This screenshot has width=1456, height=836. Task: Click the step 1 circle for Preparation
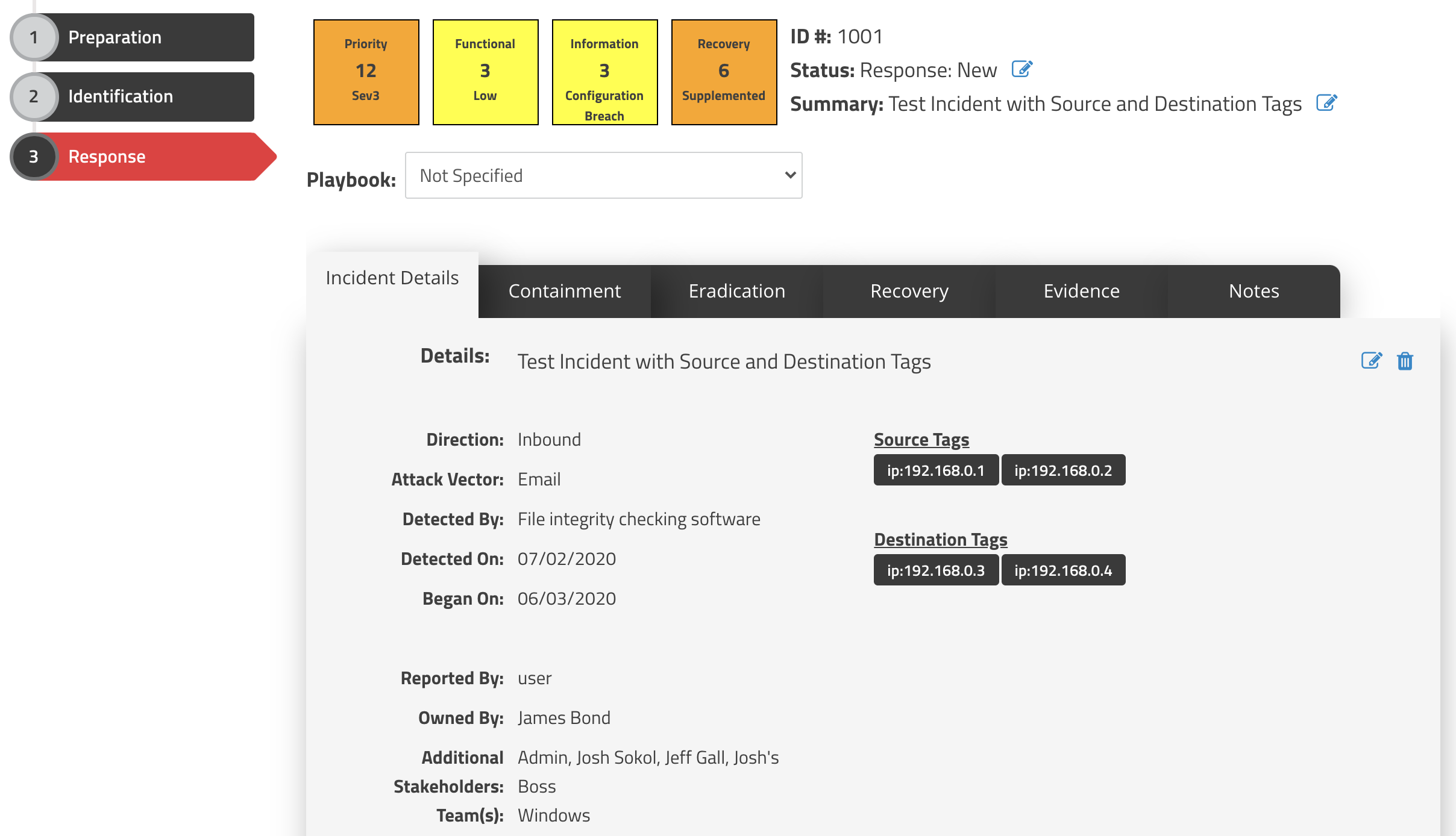click(x=34, y=37)
